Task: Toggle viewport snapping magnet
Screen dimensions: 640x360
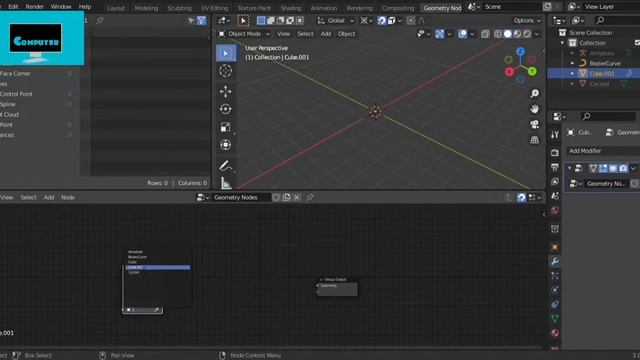Action: click(382, 20)
